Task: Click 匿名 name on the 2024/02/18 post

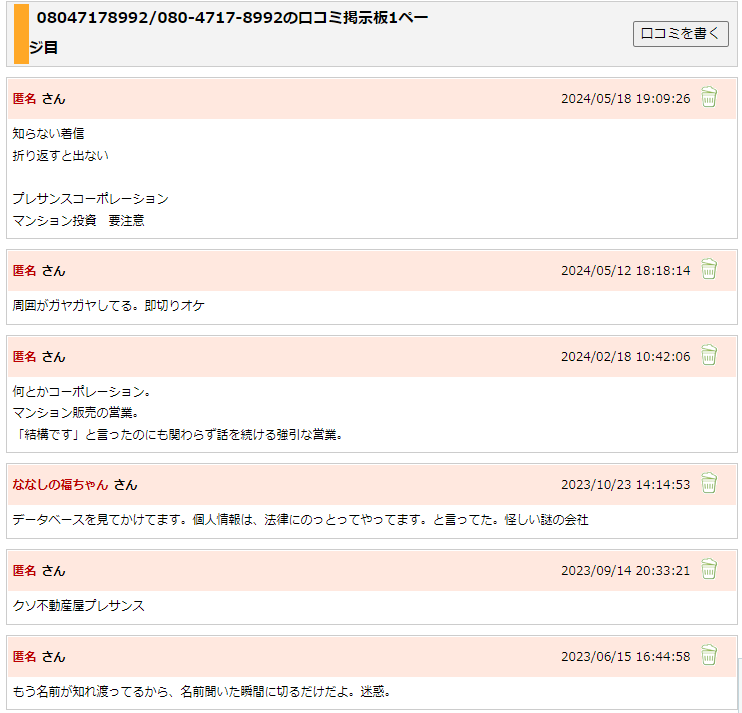Action: 24,357
